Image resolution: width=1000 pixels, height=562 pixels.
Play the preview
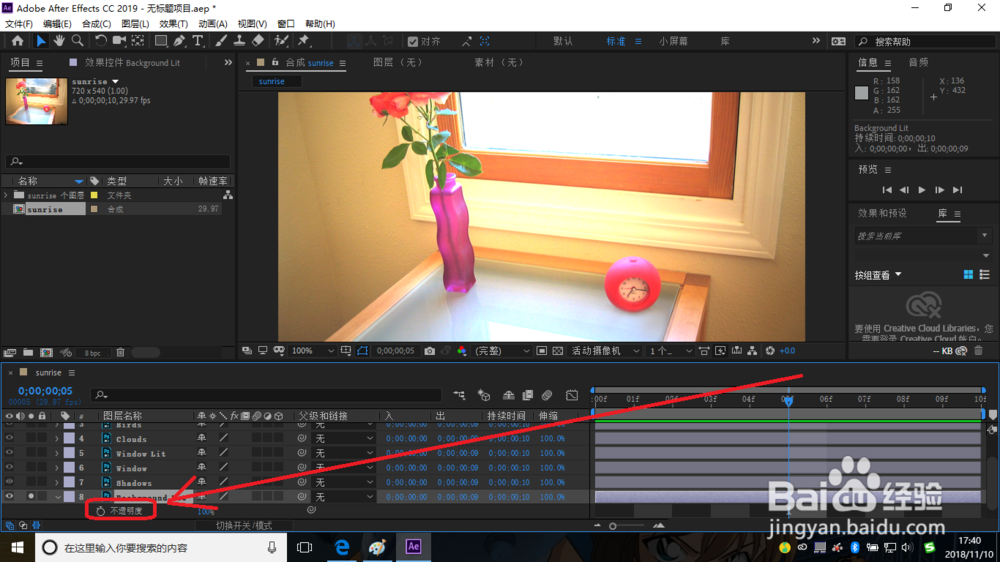click(922, 190)
